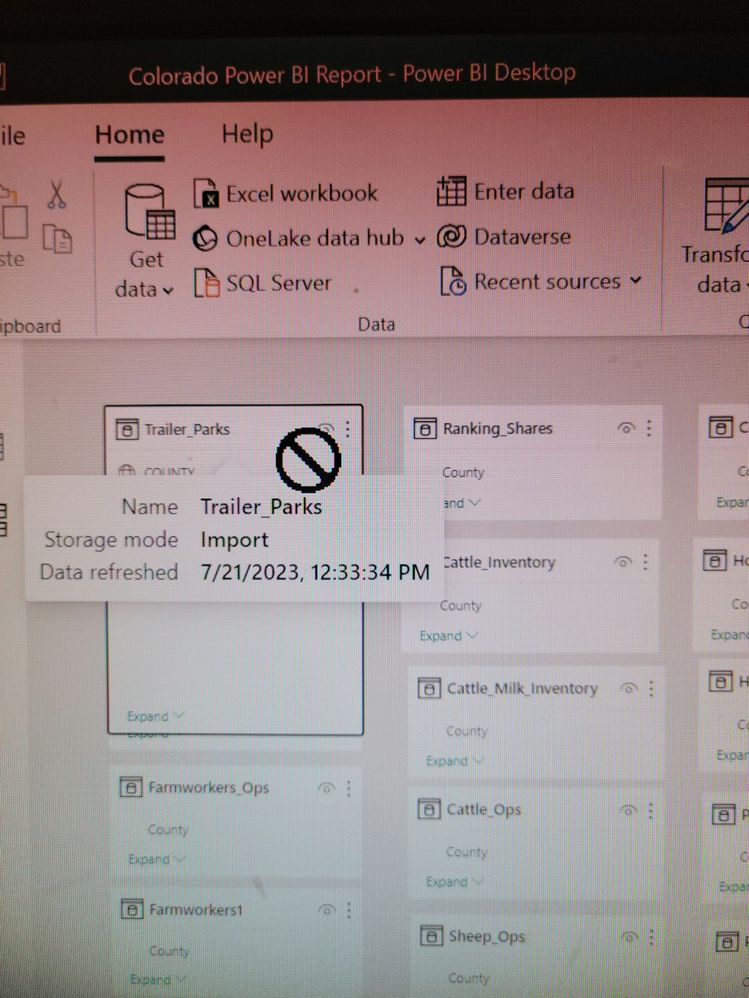Click the Recent sources clock icon

[453, 281]
